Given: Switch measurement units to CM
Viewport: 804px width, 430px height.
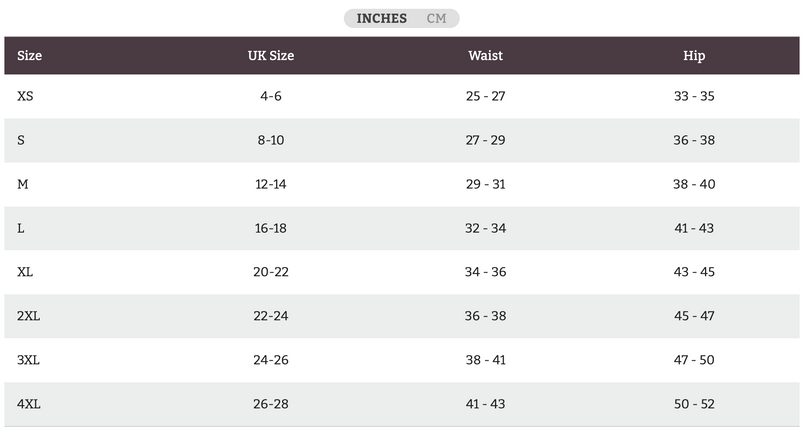Looking at the screenshot, I should coord(436,18).
